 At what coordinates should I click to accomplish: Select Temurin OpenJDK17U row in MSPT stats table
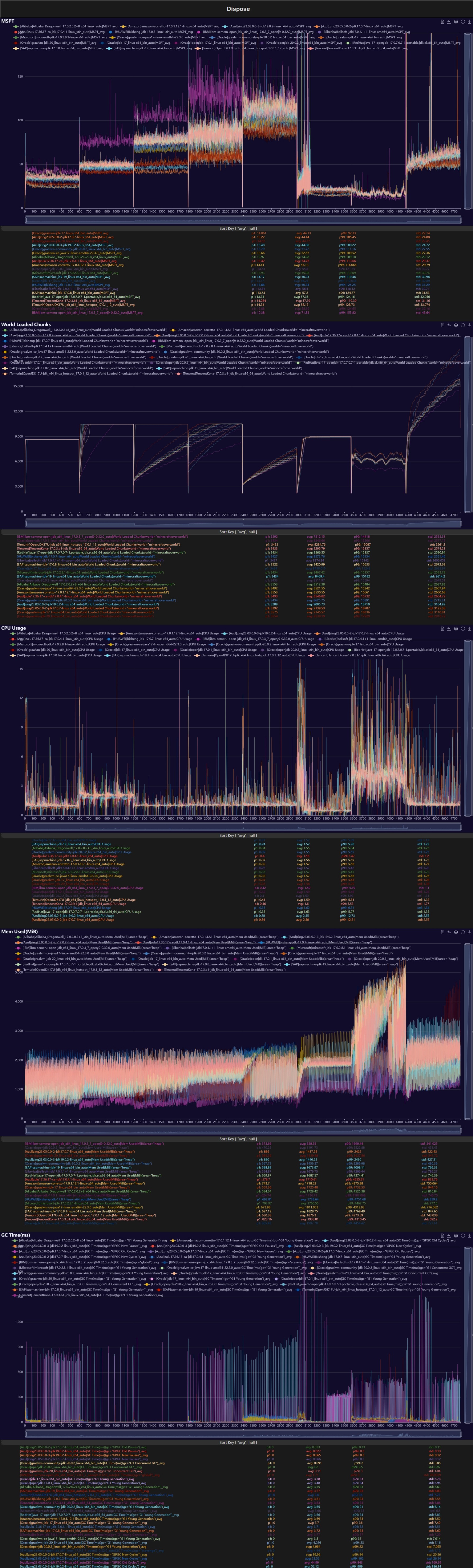click(x=236, y=305)
